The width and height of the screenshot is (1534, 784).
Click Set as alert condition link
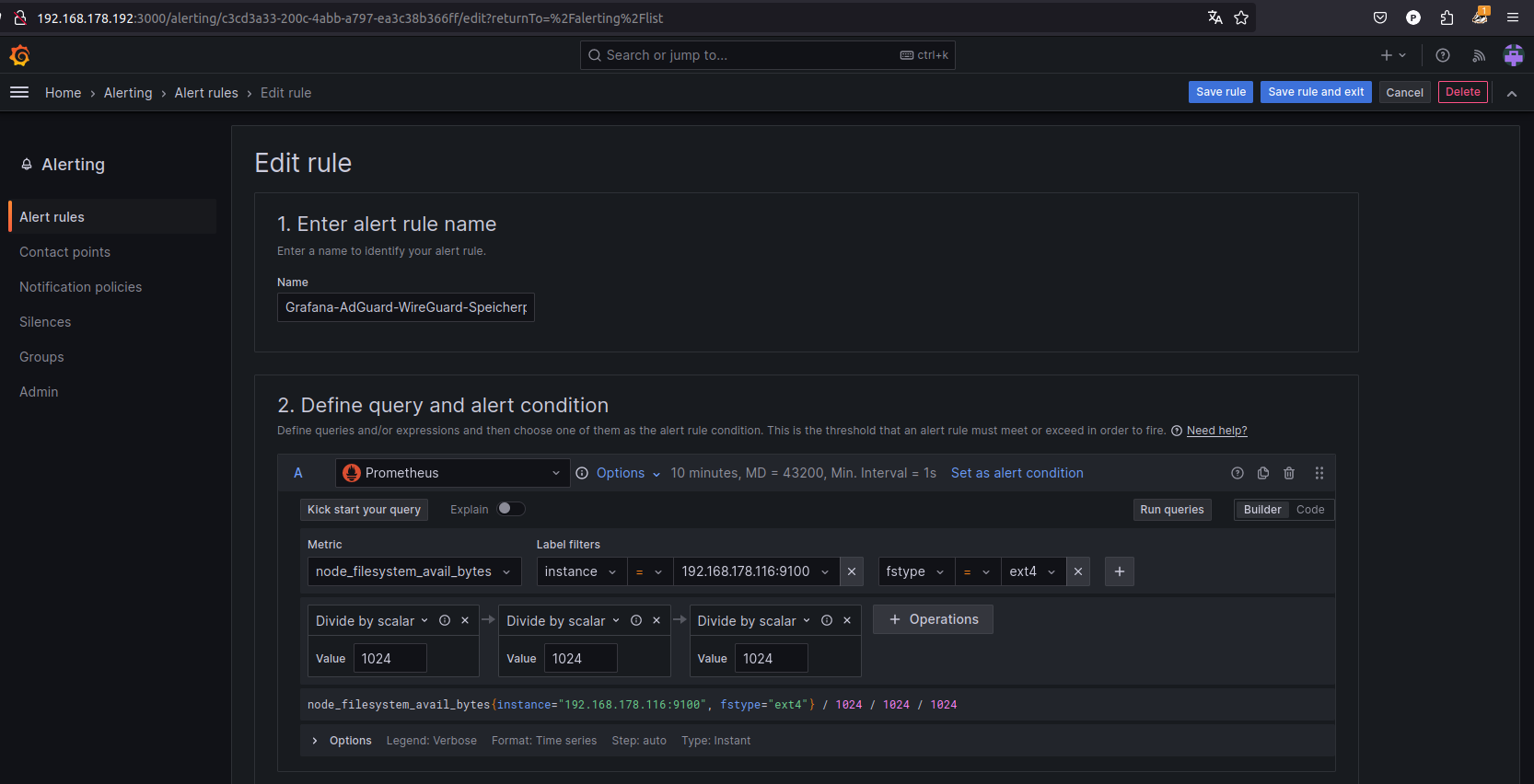coord(1017,473)
